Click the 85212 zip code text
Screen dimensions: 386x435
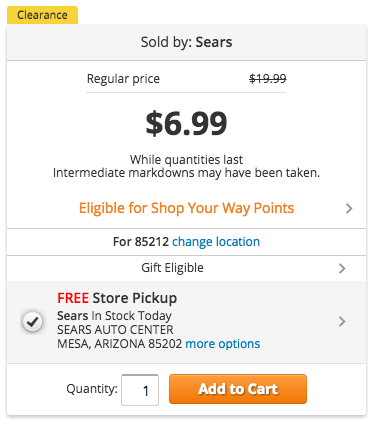(x=152, y=242)
